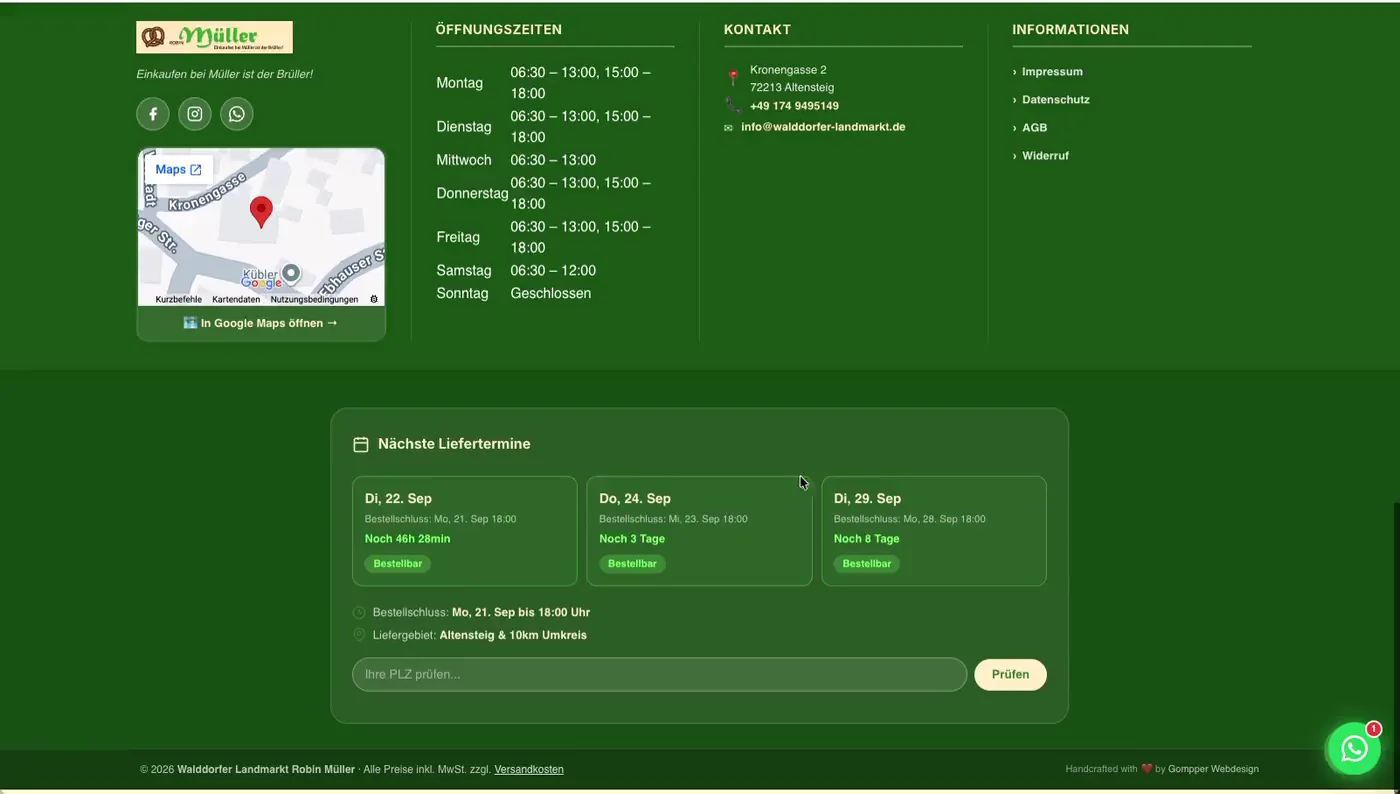Click the clock icon beside Bestellschluss
The image size is (1400, 794).
[x=359, y=612]
